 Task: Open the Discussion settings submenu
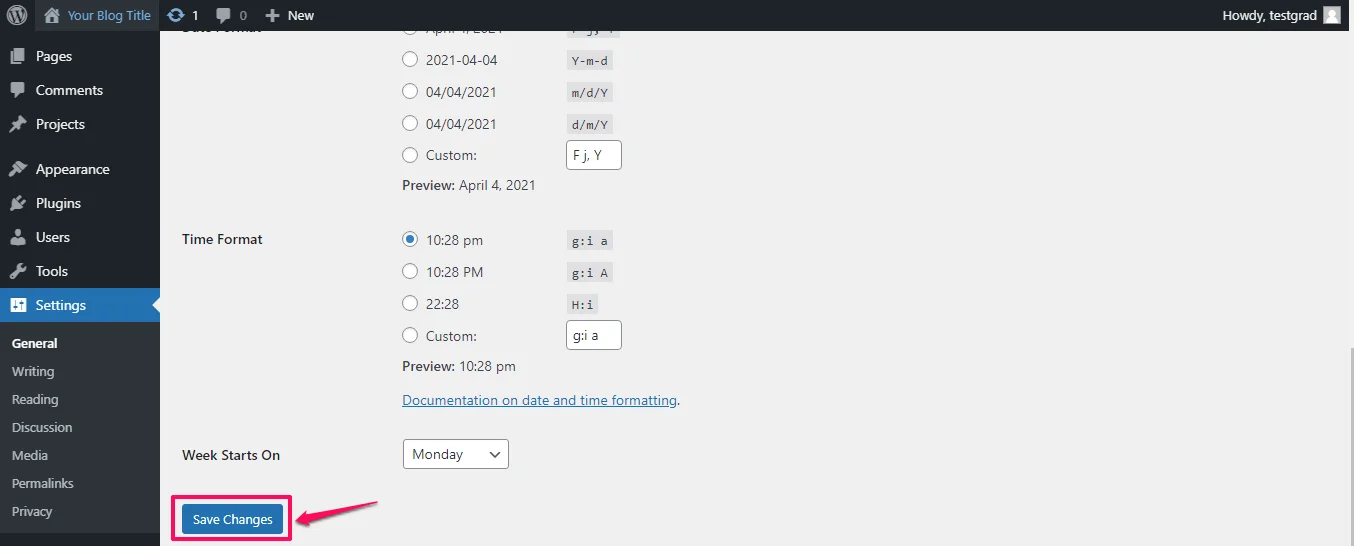click(42, 427)
